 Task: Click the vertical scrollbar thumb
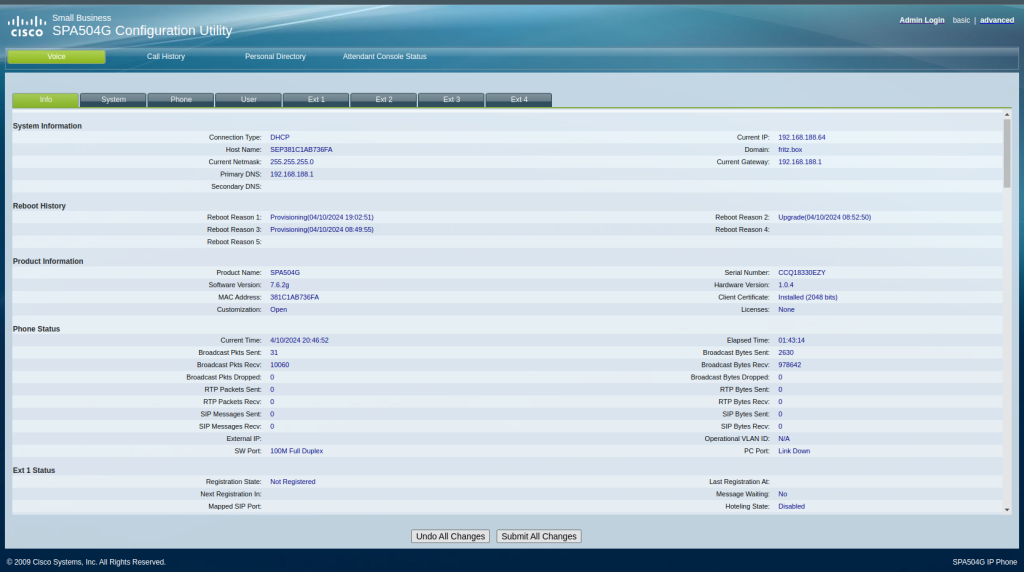[1007, 154]
